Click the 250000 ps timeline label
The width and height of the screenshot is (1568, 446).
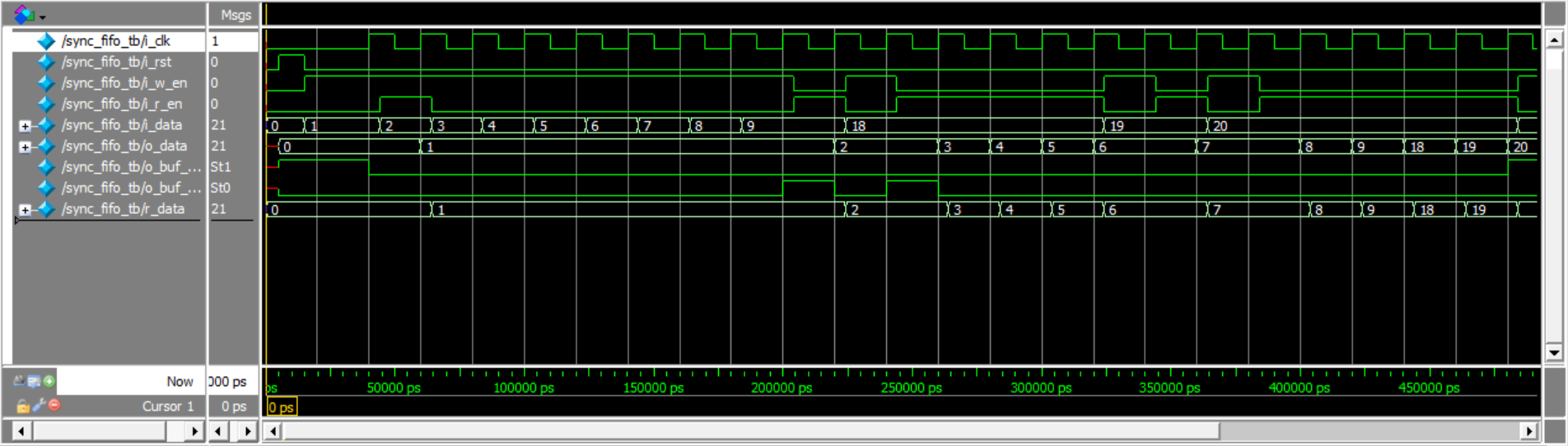(x=912, y=388)
